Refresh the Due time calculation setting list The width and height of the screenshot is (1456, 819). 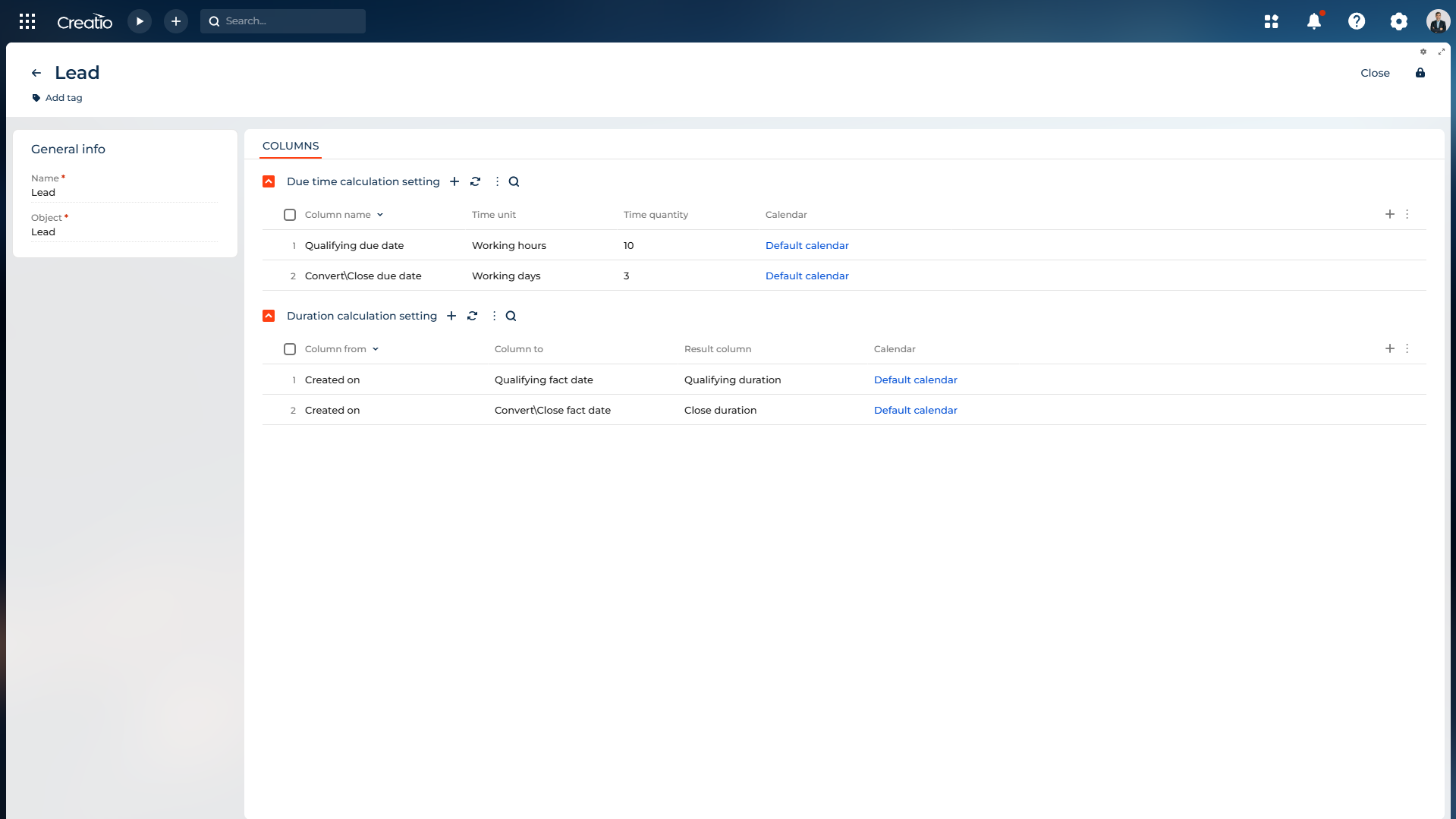click(476, 181)
